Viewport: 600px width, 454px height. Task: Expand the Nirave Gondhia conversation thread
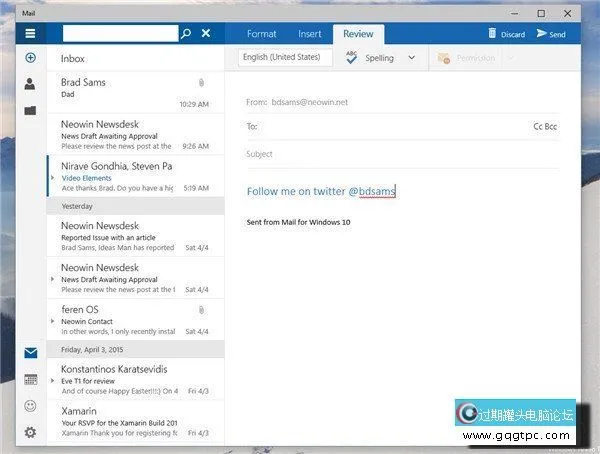(x=52, y=177)
